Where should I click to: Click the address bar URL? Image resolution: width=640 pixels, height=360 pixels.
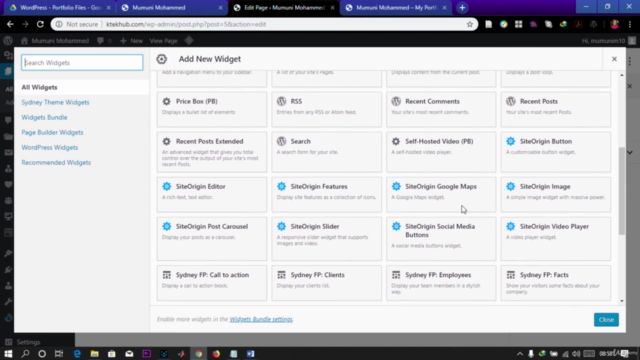186,24
